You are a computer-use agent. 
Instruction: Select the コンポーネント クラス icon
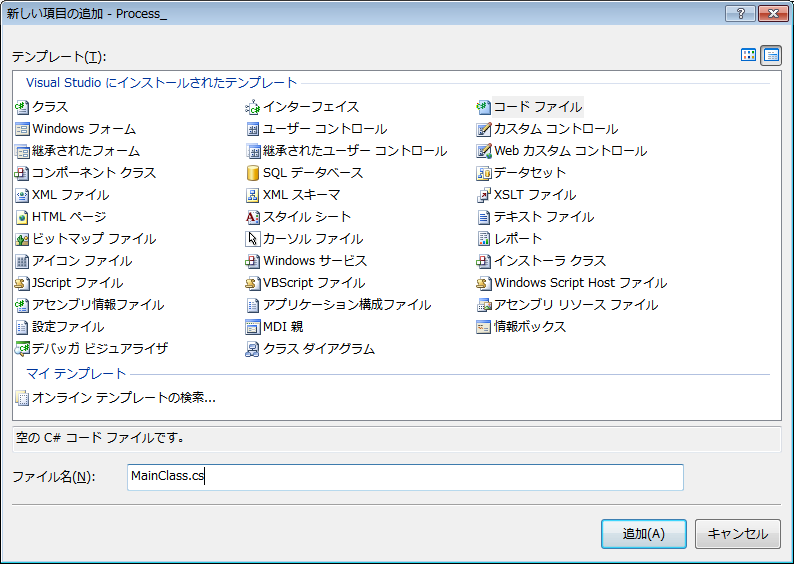click(x=22, y=173)
